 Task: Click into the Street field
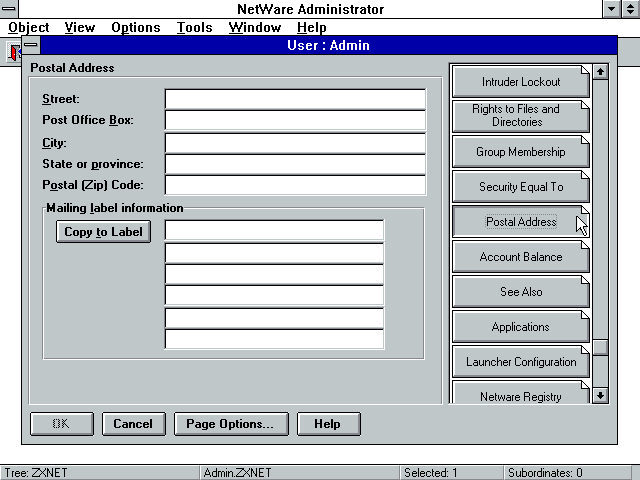click(x=295, y=99)
